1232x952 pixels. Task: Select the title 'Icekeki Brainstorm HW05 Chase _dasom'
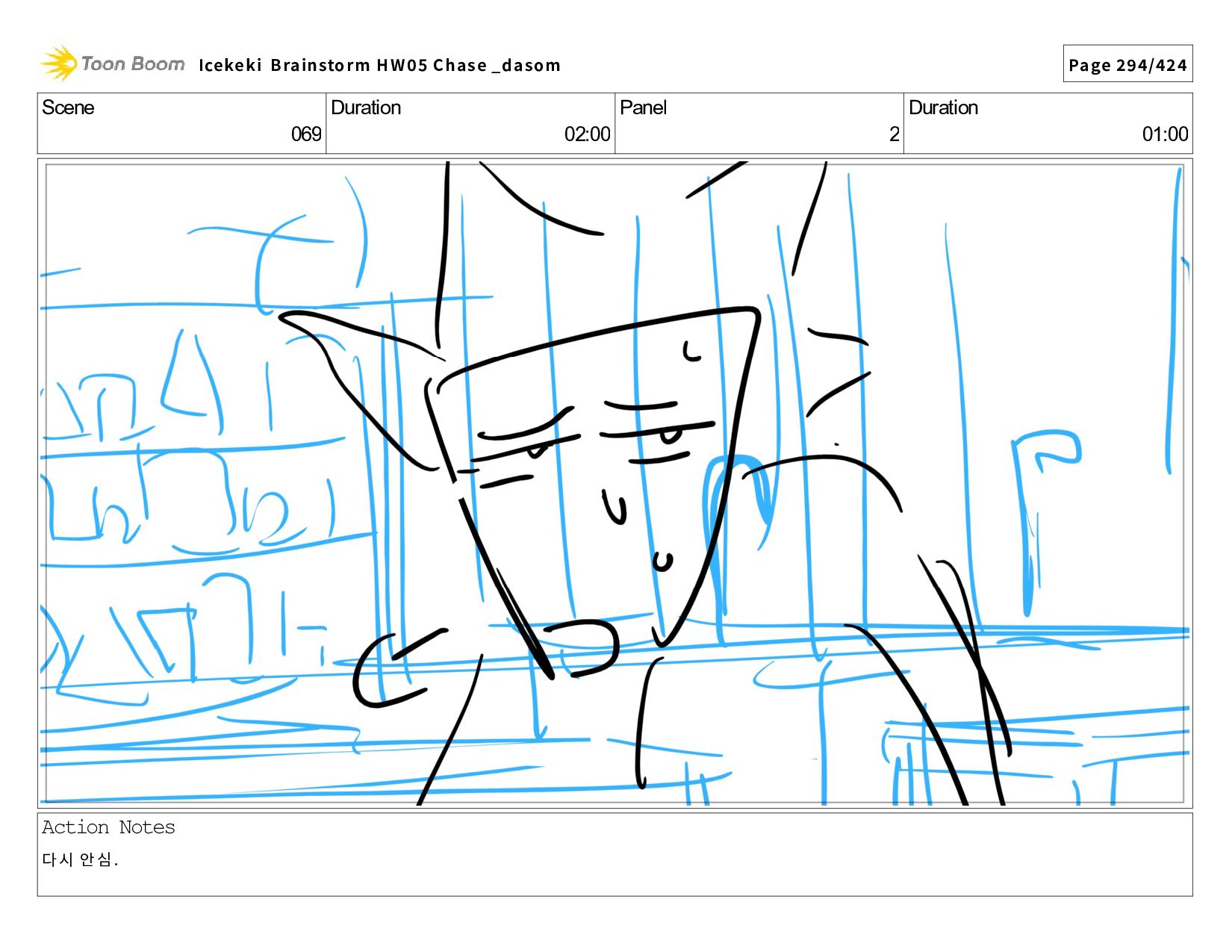379,65
